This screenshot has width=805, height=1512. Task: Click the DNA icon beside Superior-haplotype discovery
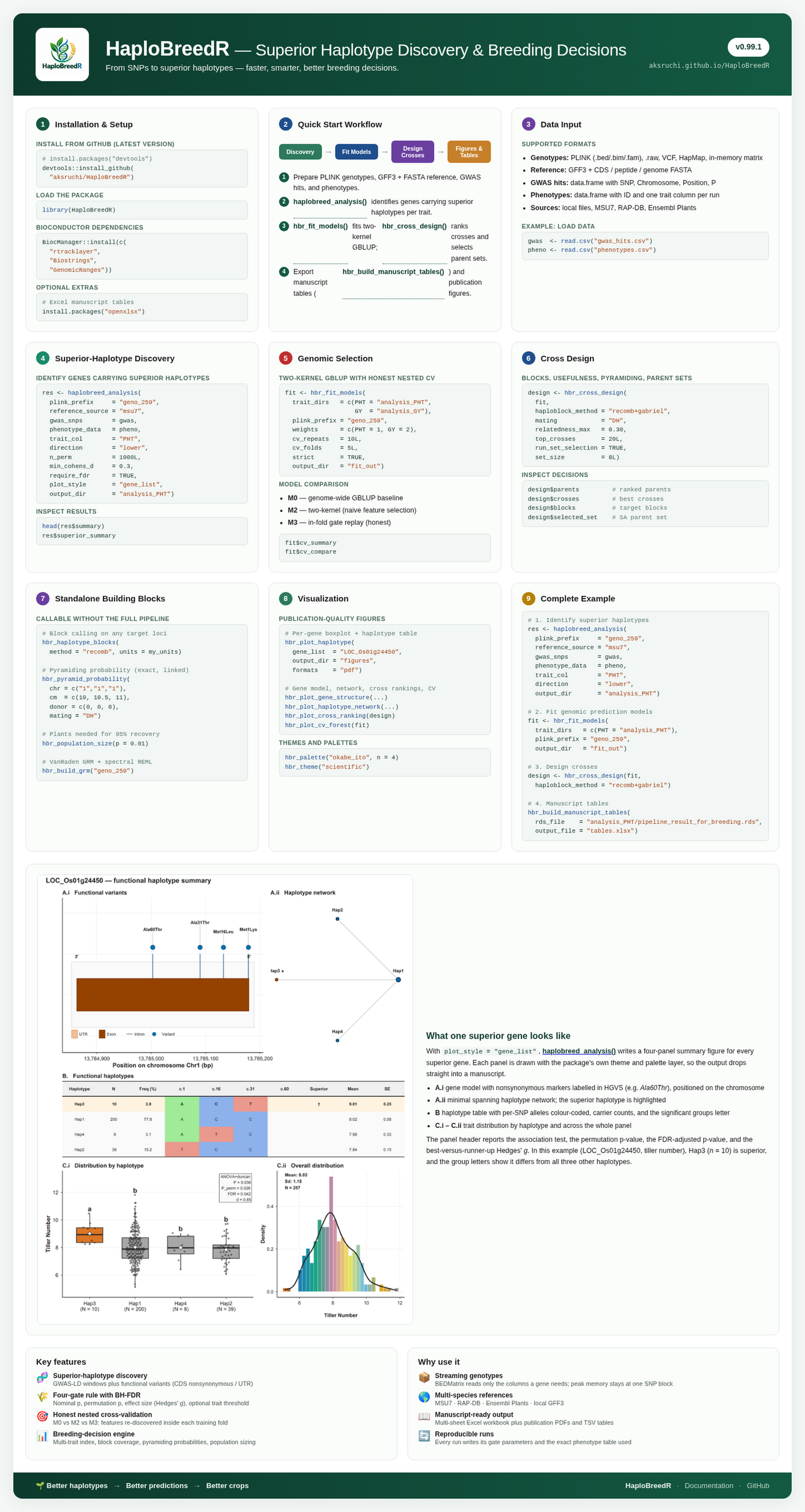click(42, 1377)
